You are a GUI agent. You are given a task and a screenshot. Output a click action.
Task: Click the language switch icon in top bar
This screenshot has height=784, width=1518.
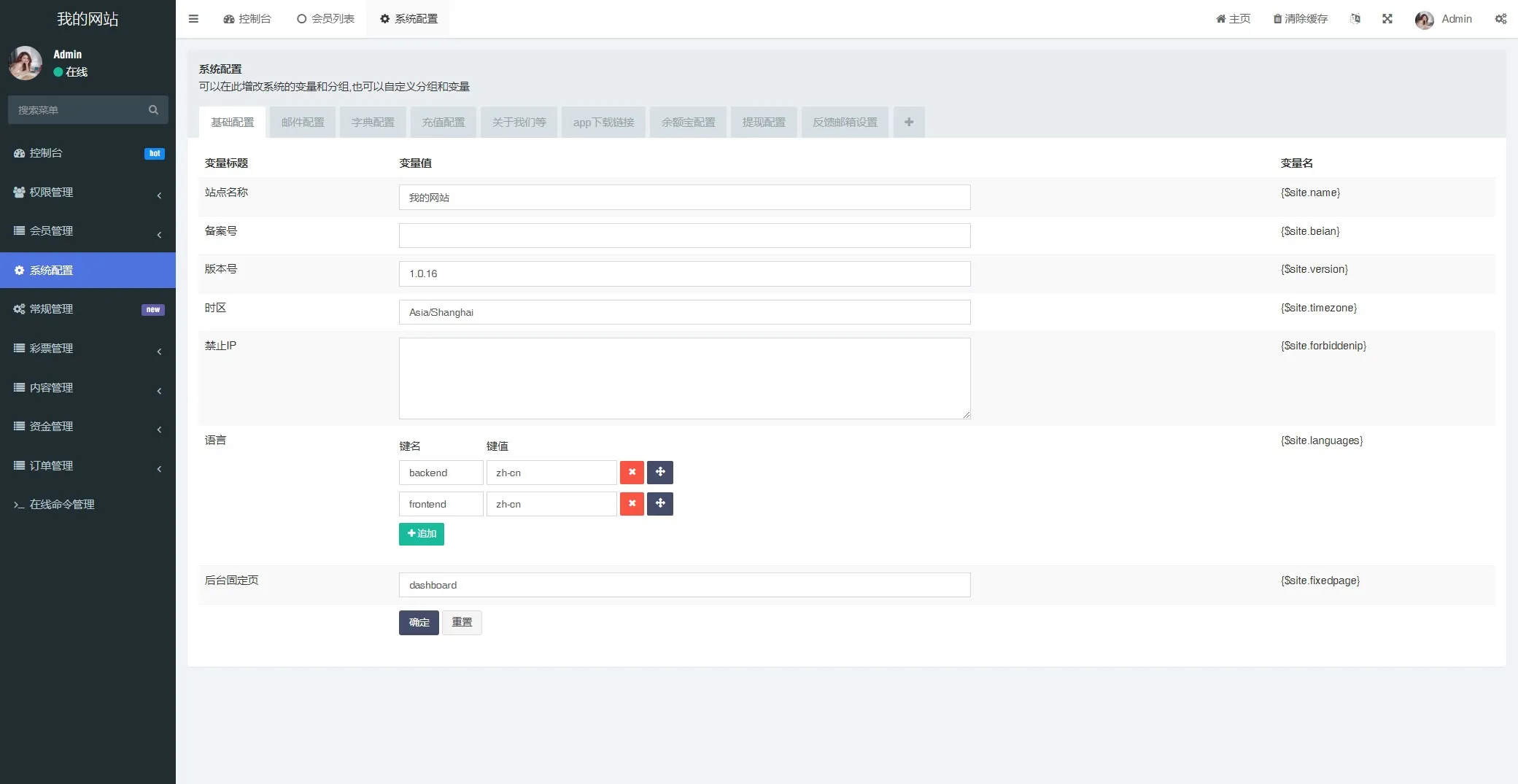tap(1355, 19)
